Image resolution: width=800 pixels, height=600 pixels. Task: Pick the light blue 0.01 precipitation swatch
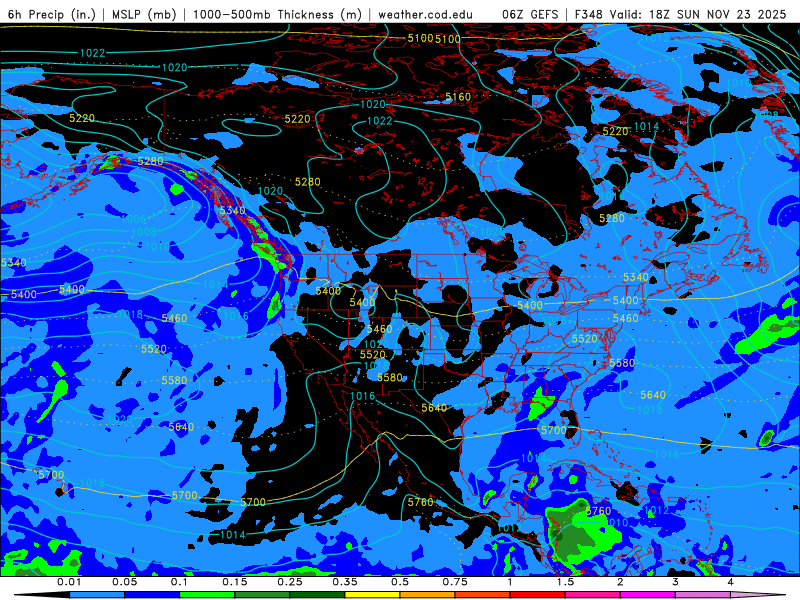pos(97,595)
